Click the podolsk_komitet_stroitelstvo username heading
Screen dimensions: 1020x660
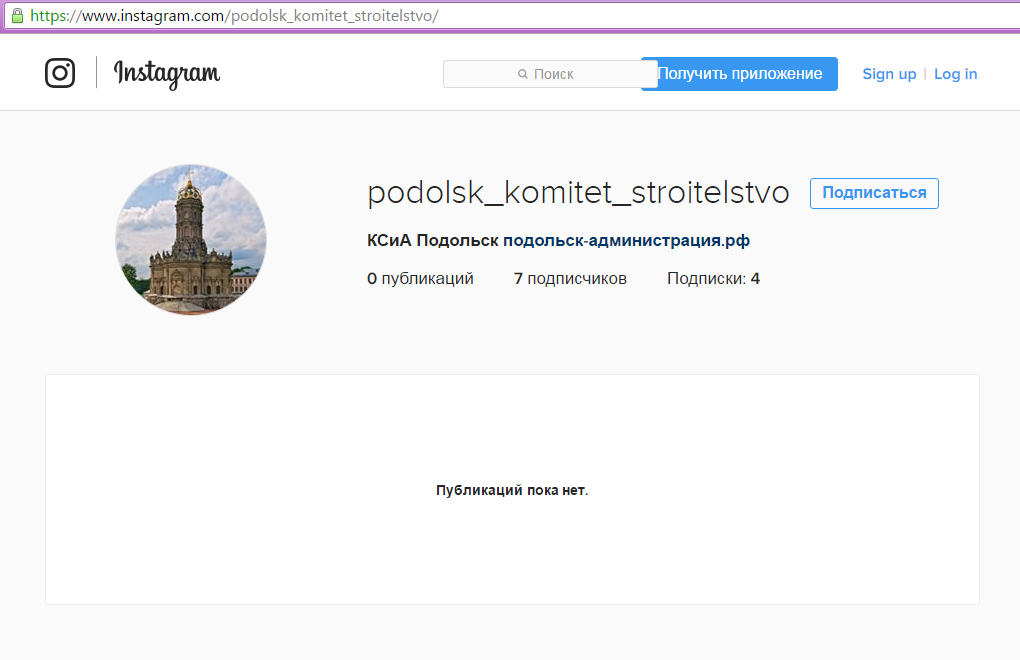point(578,193)
